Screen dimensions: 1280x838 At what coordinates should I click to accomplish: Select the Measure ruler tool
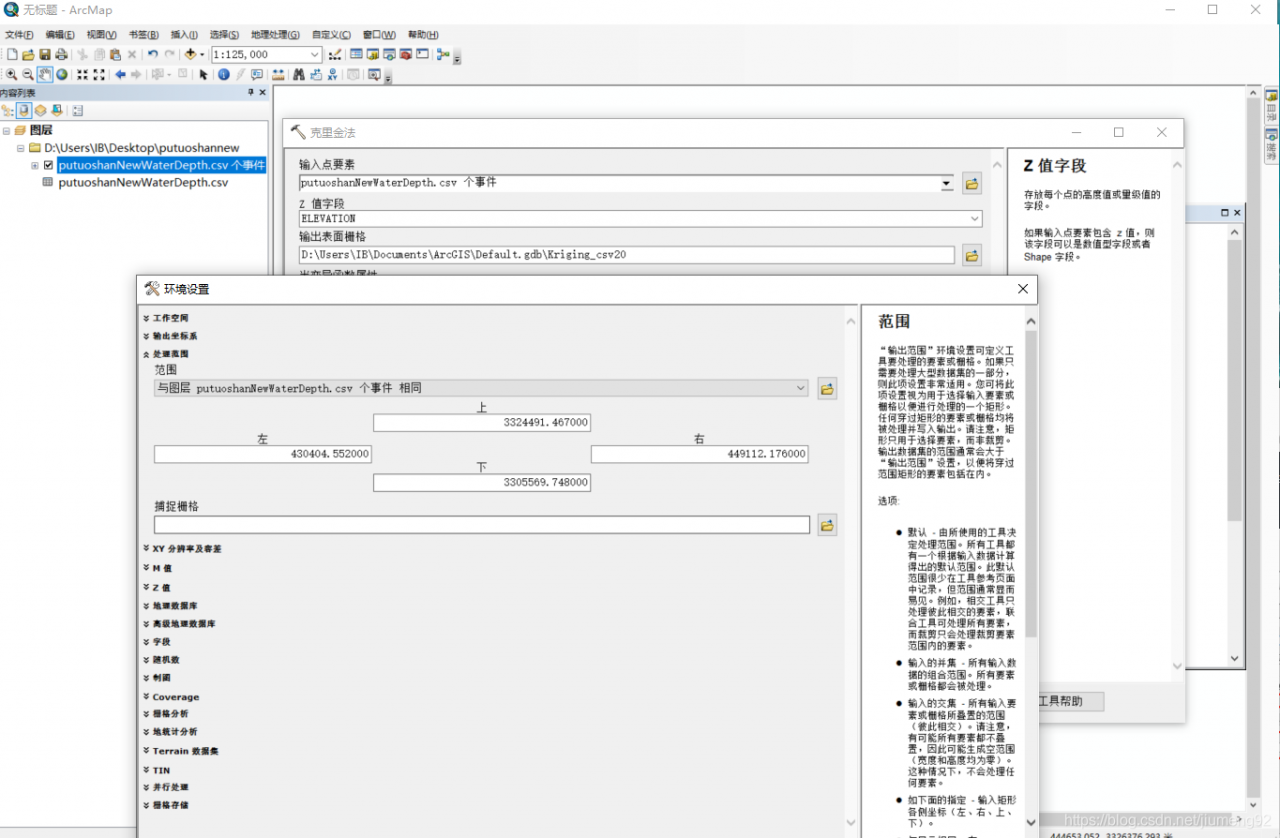pos(277,75)
